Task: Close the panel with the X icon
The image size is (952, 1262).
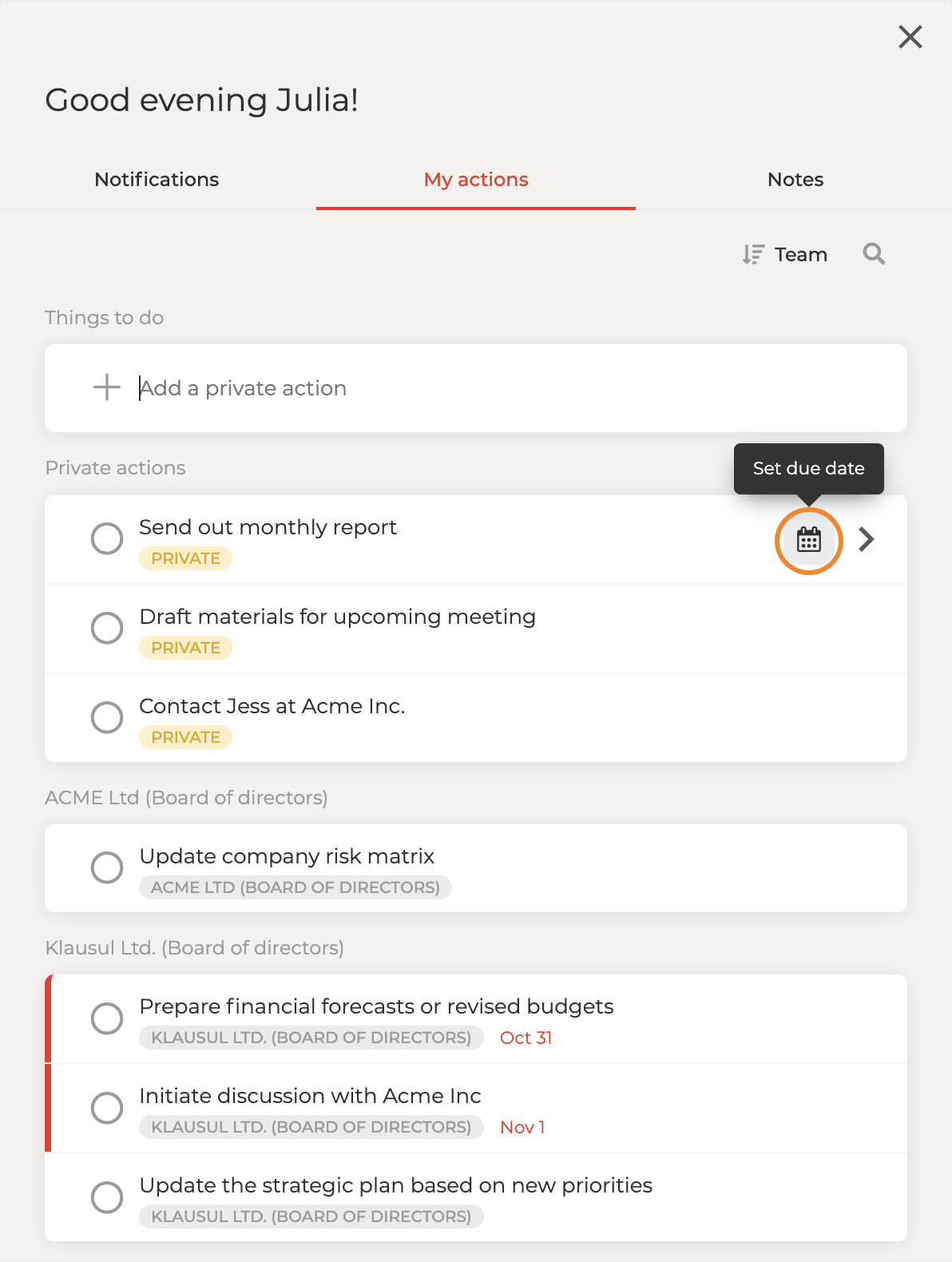Action: [910, 37]
